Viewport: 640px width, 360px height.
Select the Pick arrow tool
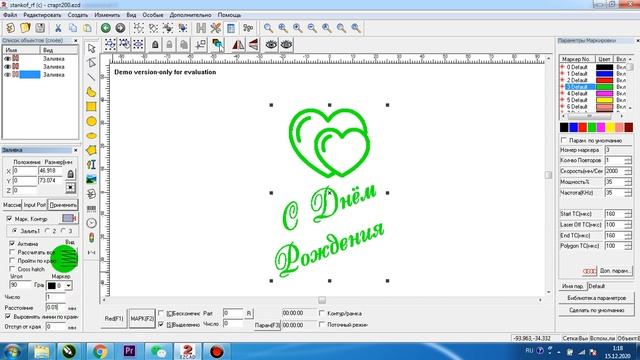91,48
